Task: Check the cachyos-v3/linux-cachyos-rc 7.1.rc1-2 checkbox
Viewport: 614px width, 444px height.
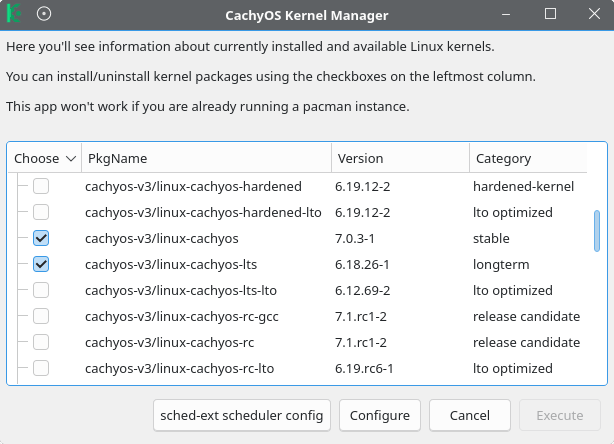Action: point(41,342)
